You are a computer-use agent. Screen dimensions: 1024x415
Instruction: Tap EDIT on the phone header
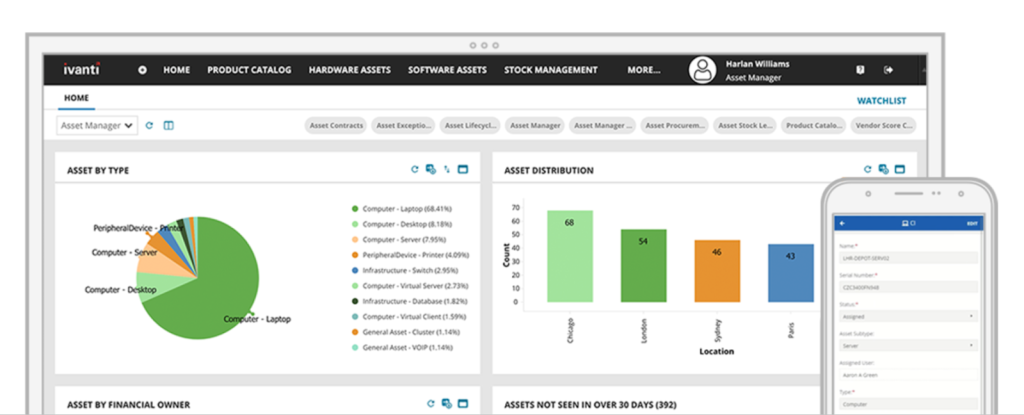[x=972, y=224]
